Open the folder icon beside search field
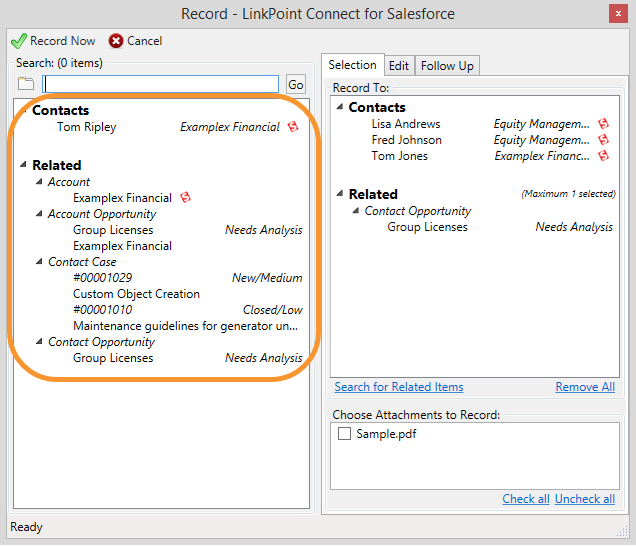Viewport: 636px width, 546px height. pyautogui.click(x=26, y=84)
